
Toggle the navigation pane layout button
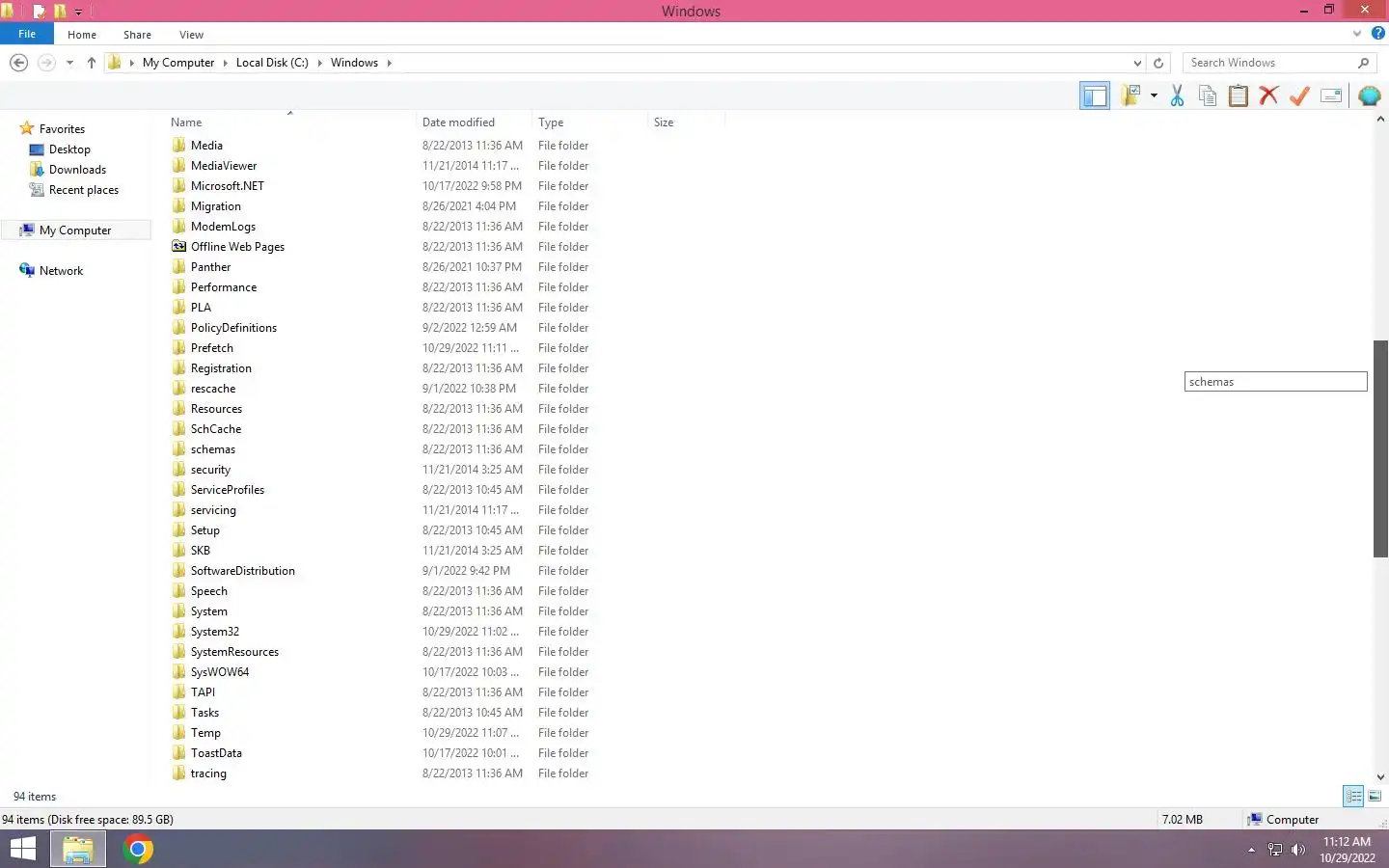pyautogui.click(x=1094, y=95)
